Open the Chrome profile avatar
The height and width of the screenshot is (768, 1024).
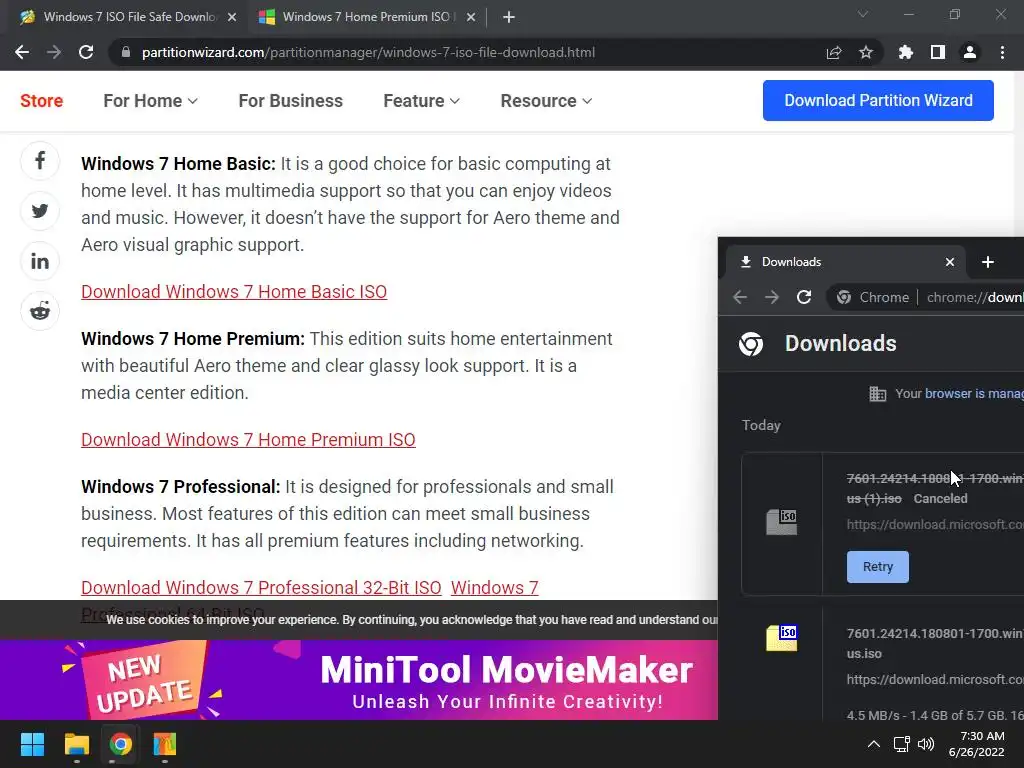970,52
